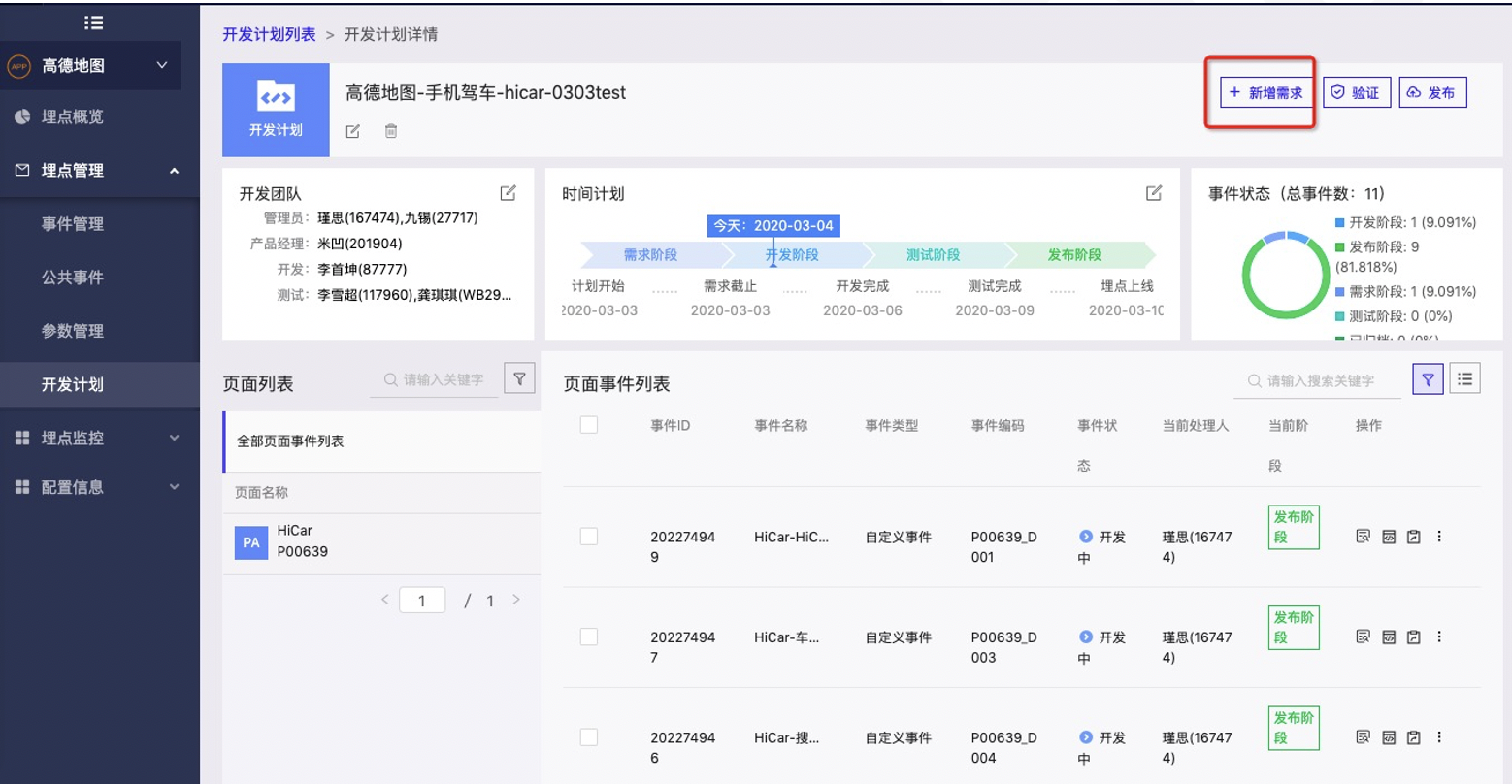Screen dimensions: 1512x784
Task: Edit the 时间计划 card with its pencil icon
Action: click(x=1154, y=193)
